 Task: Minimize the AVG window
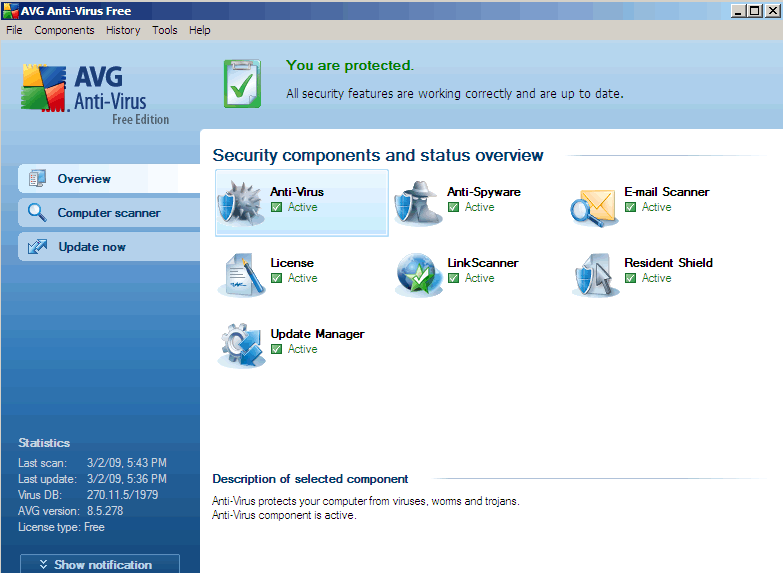point(739,10)
